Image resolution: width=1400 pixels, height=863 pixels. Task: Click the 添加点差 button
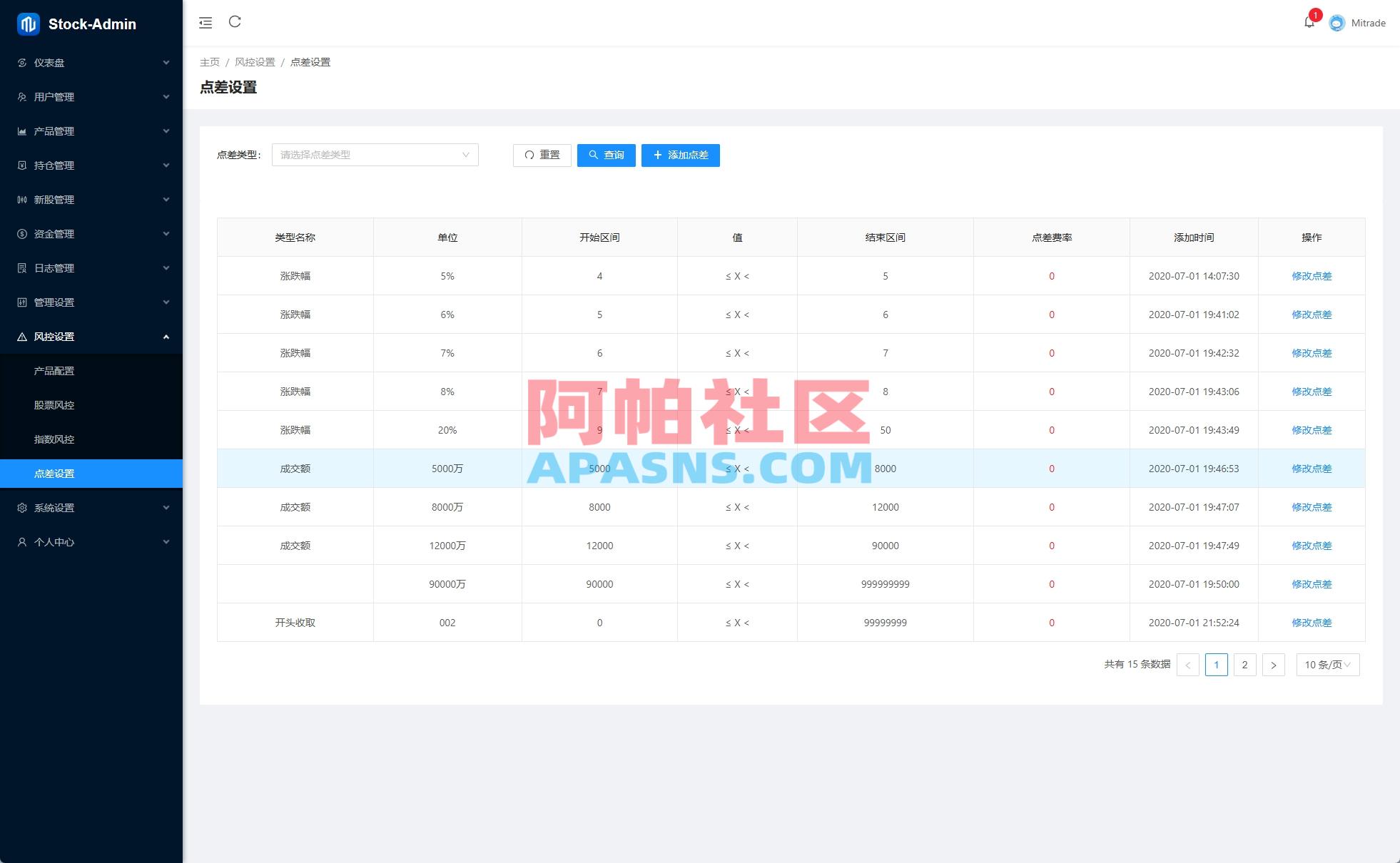(680, 155)
